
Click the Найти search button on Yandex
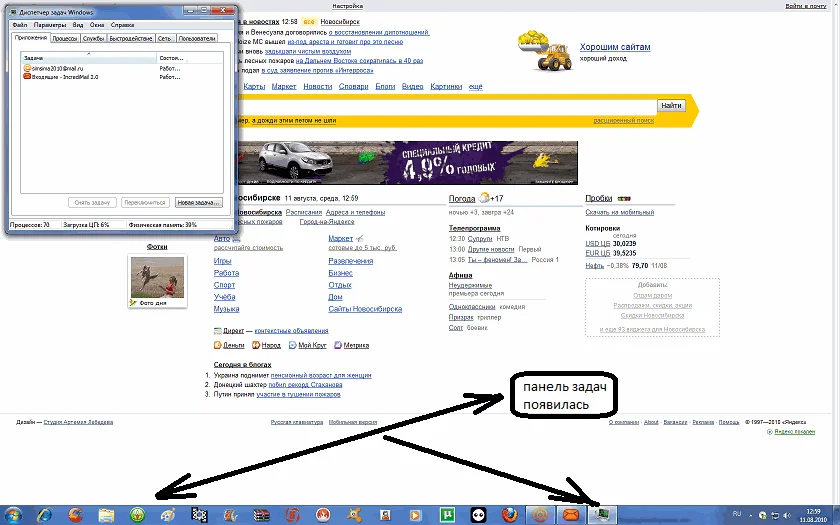click(x=671, y=106)
